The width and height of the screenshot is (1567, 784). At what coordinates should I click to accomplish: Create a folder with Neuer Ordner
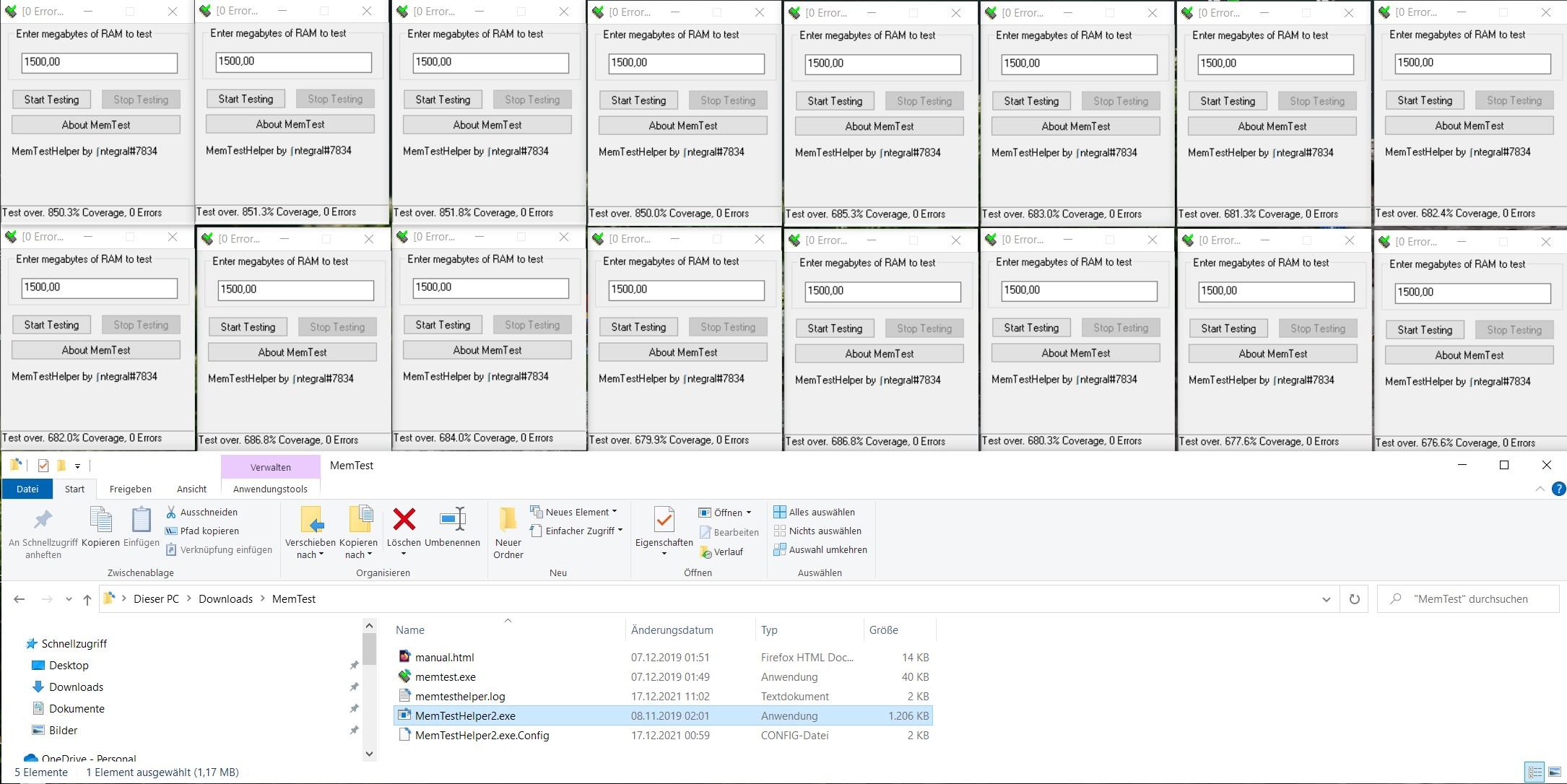pos(508,533)
